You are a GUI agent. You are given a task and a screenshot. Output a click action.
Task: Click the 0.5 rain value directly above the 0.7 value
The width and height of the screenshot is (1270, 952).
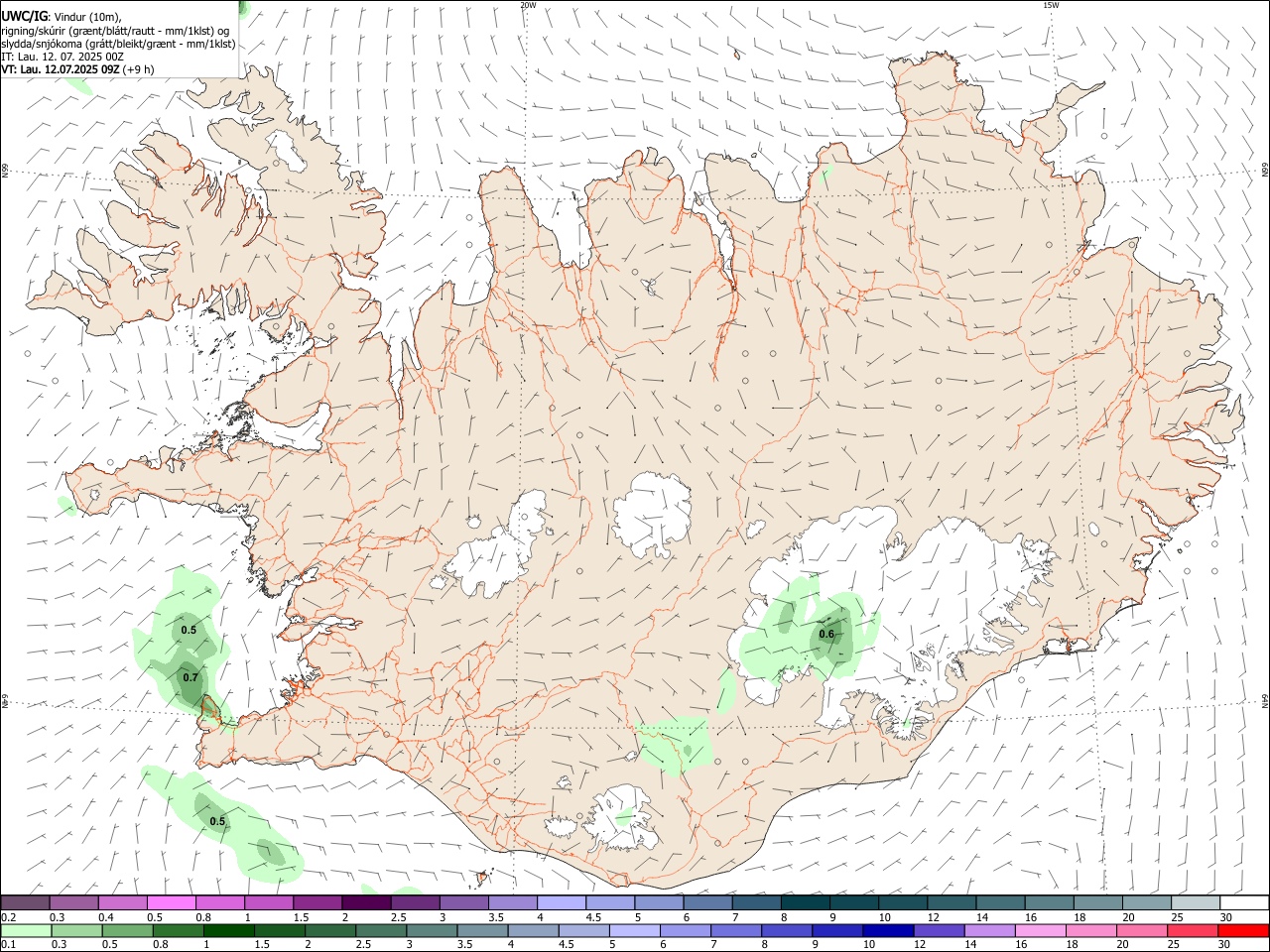(189, 630)
